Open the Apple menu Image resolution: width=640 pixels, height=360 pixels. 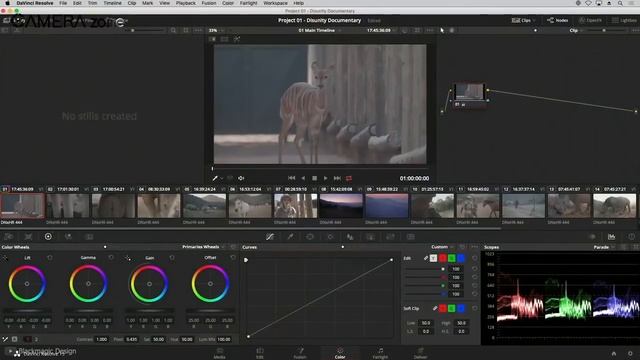(x=7, y=3)
